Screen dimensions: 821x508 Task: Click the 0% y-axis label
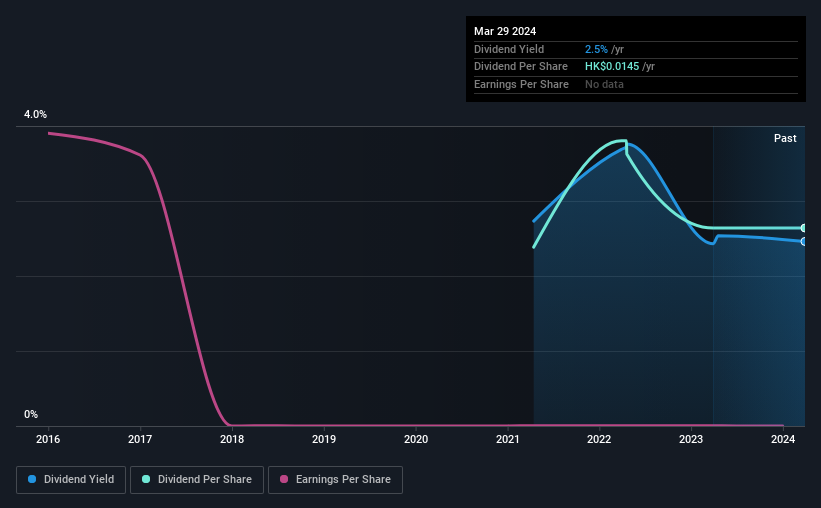pos(31,414)
